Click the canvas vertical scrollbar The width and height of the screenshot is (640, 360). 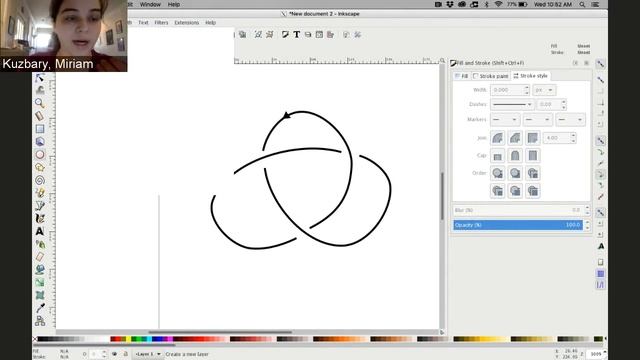(442, 196)
